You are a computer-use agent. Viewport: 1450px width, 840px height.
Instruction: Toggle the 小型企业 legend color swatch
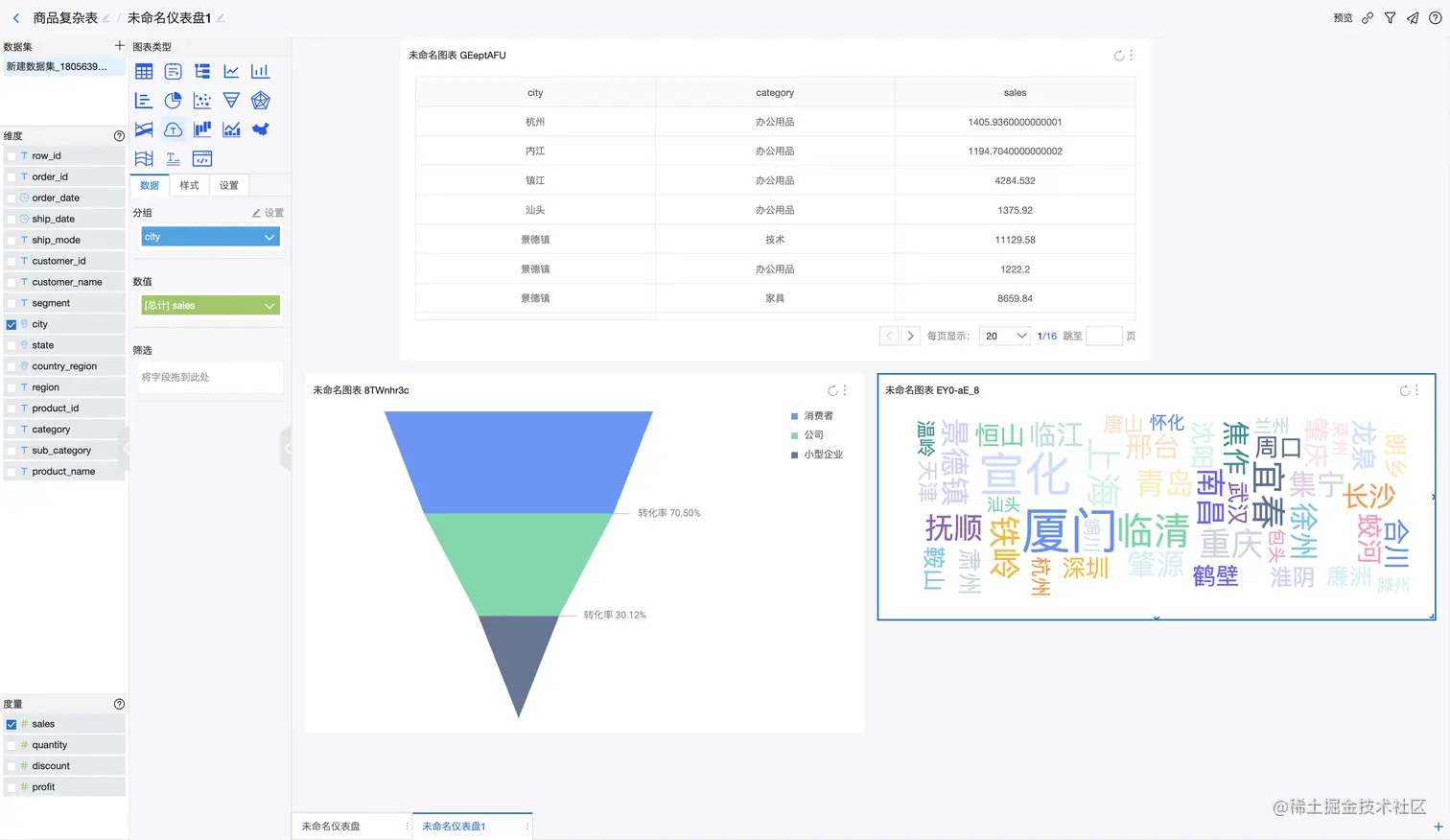pos(794,455)
